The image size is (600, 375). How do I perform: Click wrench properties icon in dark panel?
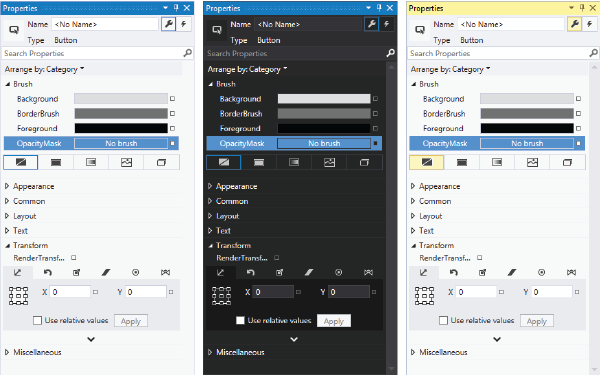pos(371,24)
